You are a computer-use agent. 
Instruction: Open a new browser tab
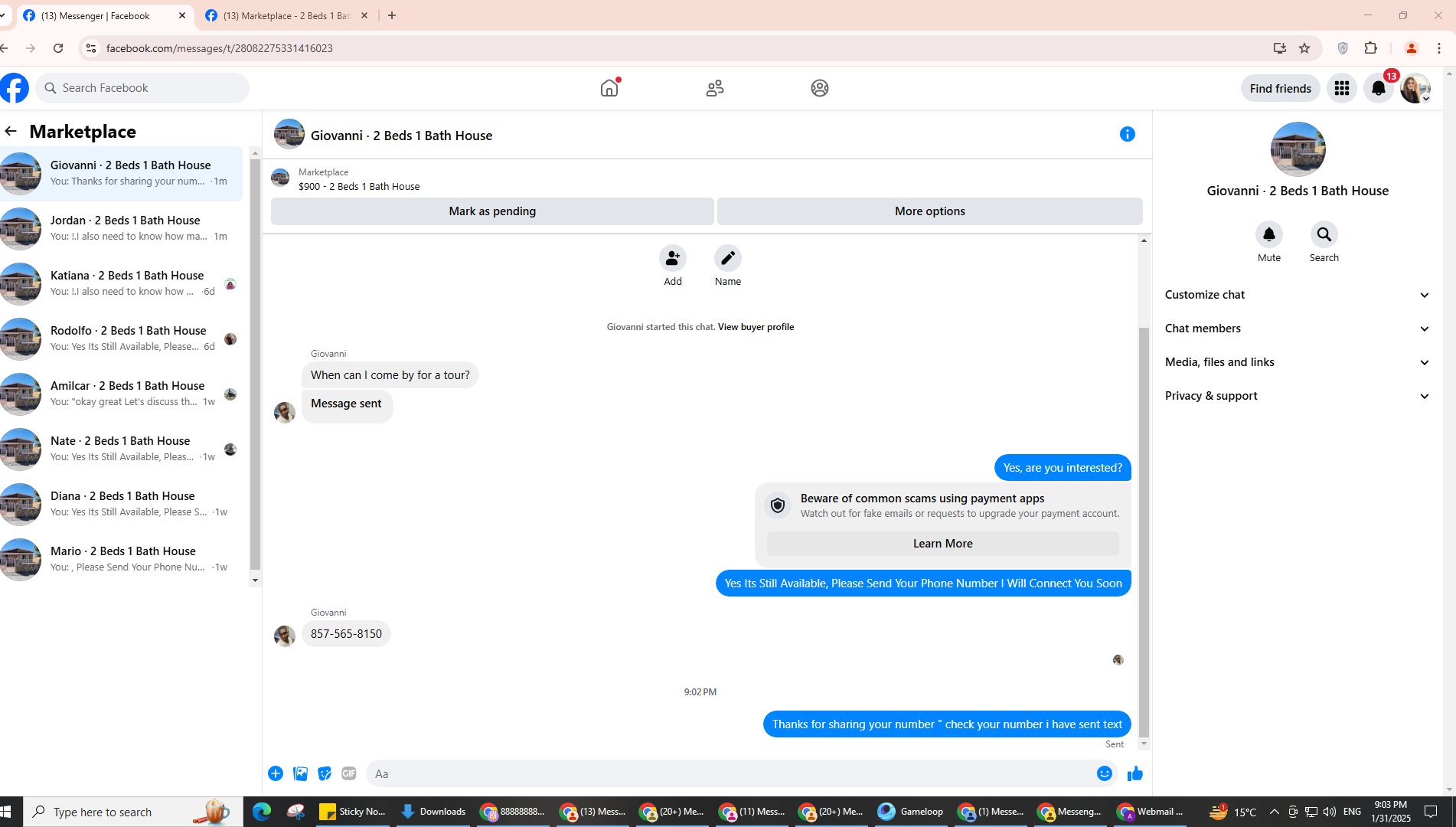(392, 15)
